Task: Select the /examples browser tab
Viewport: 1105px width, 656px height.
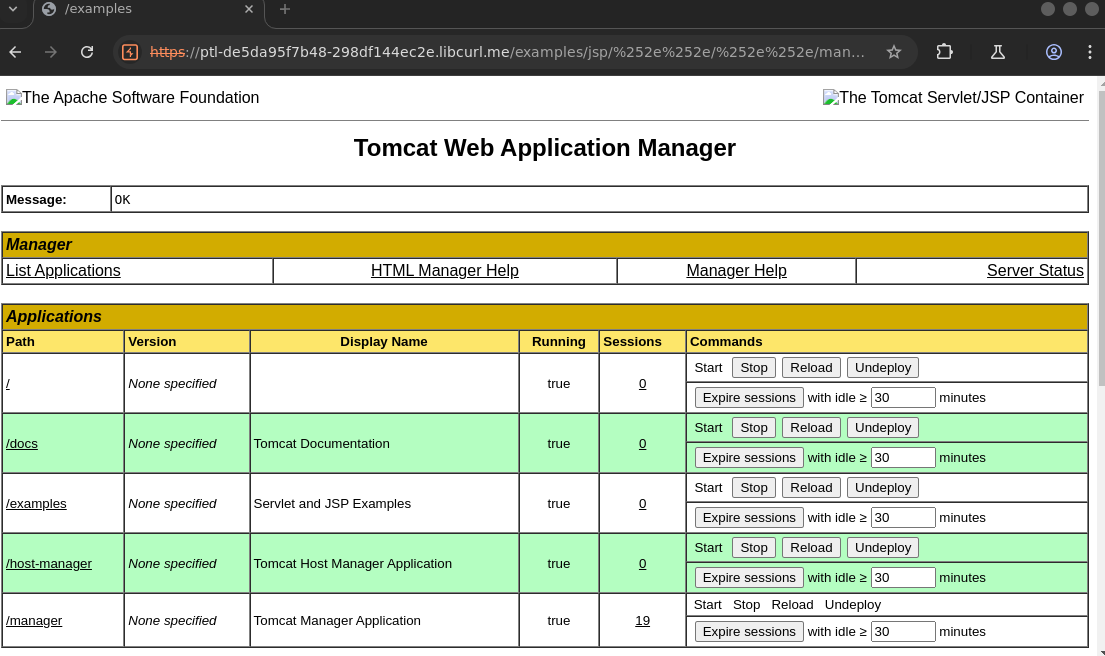Action: pyautogui.click(x=148, y=10)
